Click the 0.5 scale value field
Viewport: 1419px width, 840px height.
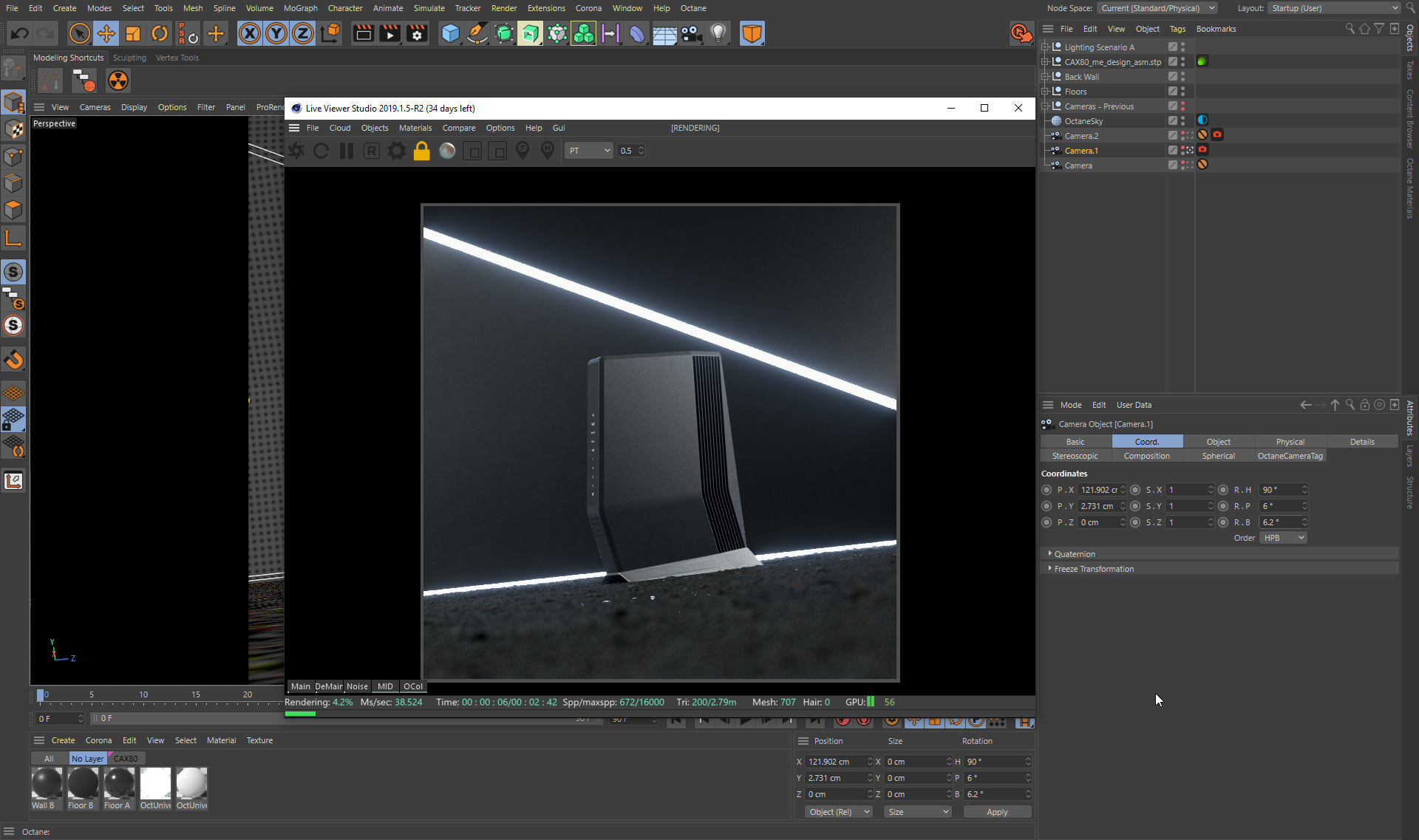(627, 151)
